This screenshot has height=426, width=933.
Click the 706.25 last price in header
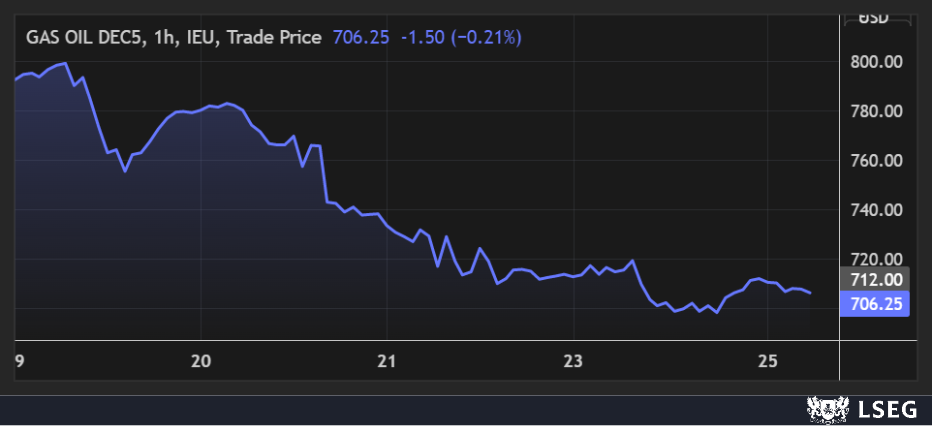[x=359, y=37]
